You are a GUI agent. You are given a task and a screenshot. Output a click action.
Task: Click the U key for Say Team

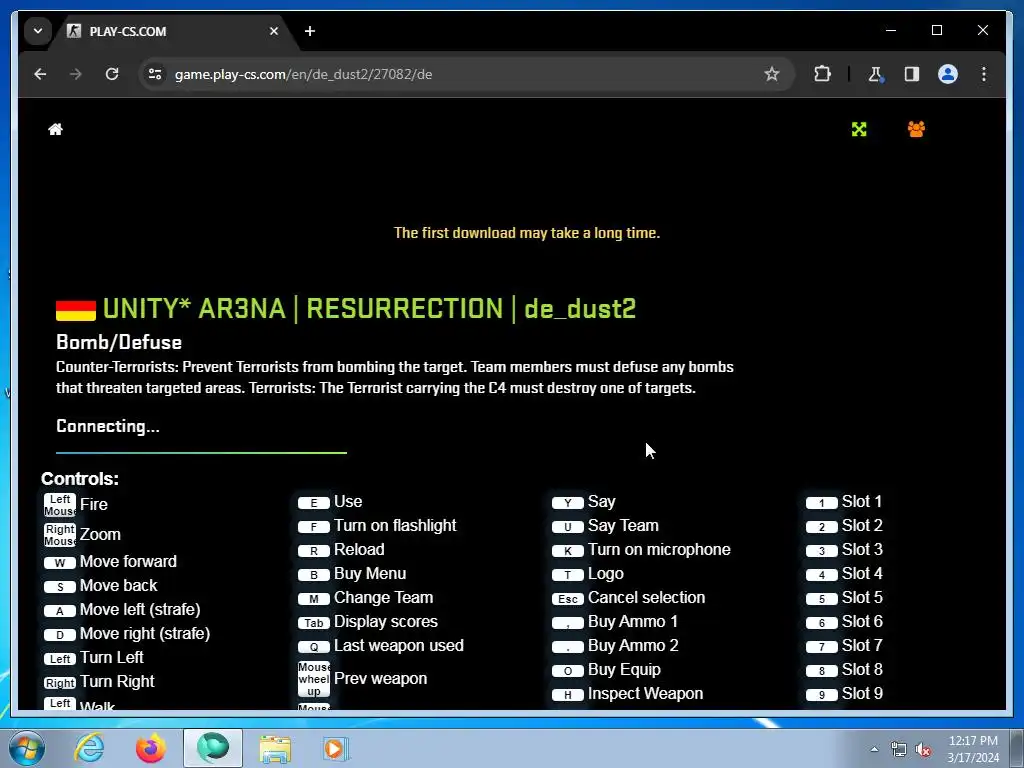pyautogui.click(x=568, y=526)
